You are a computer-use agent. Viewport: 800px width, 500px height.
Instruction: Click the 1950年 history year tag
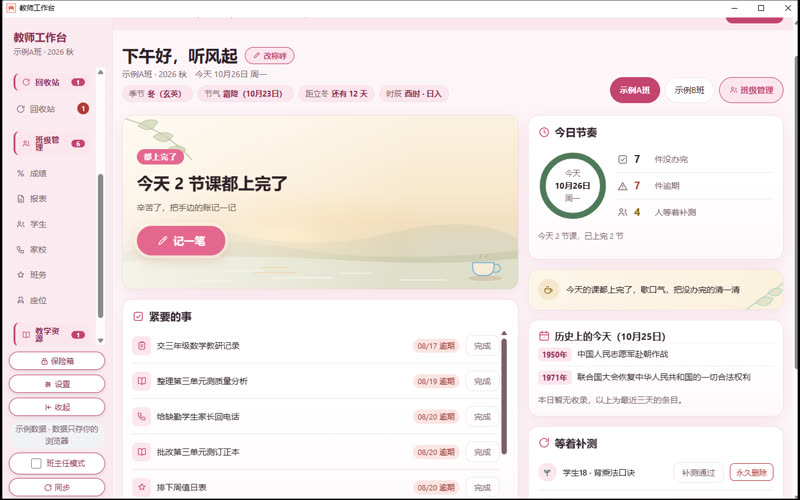[x=554, y=354]
